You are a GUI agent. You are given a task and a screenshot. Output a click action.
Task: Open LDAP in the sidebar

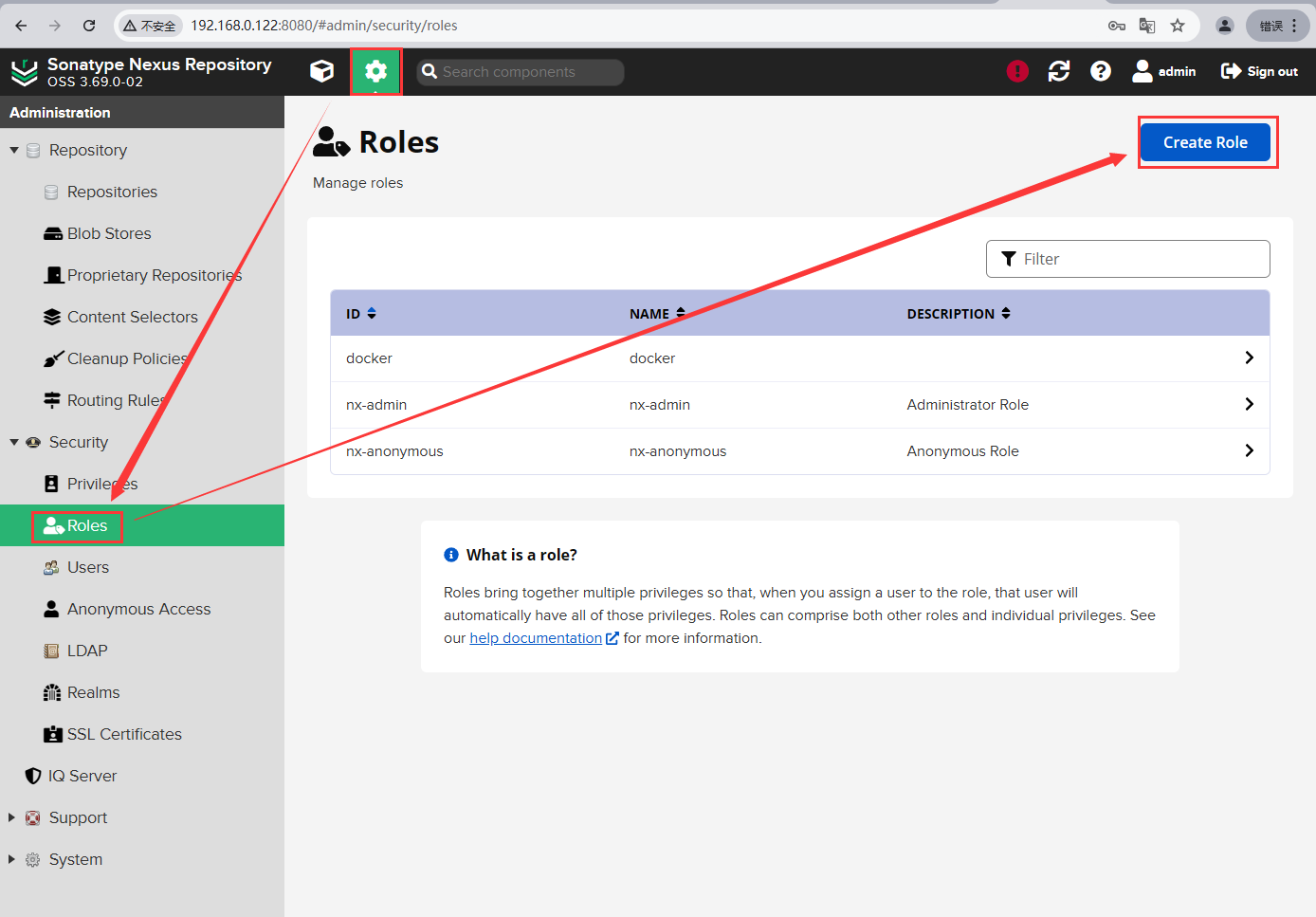pyautogui.click(x=87, y=651)
